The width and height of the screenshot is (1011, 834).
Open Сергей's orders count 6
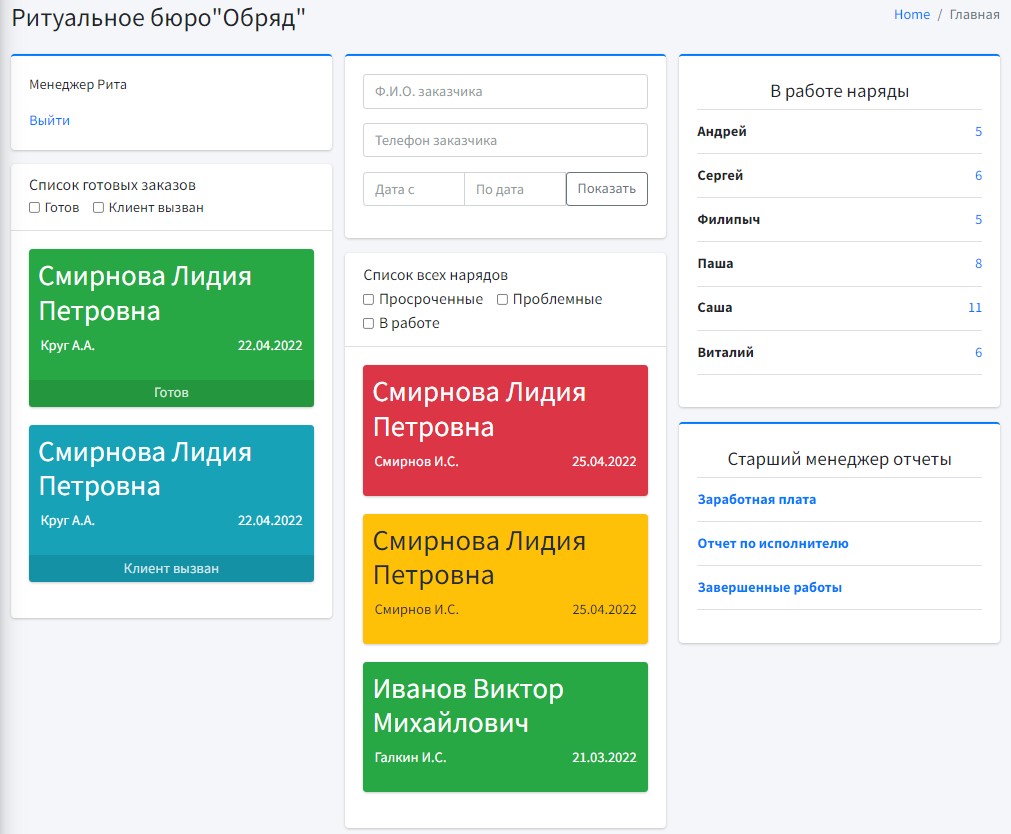coord(978,175)
